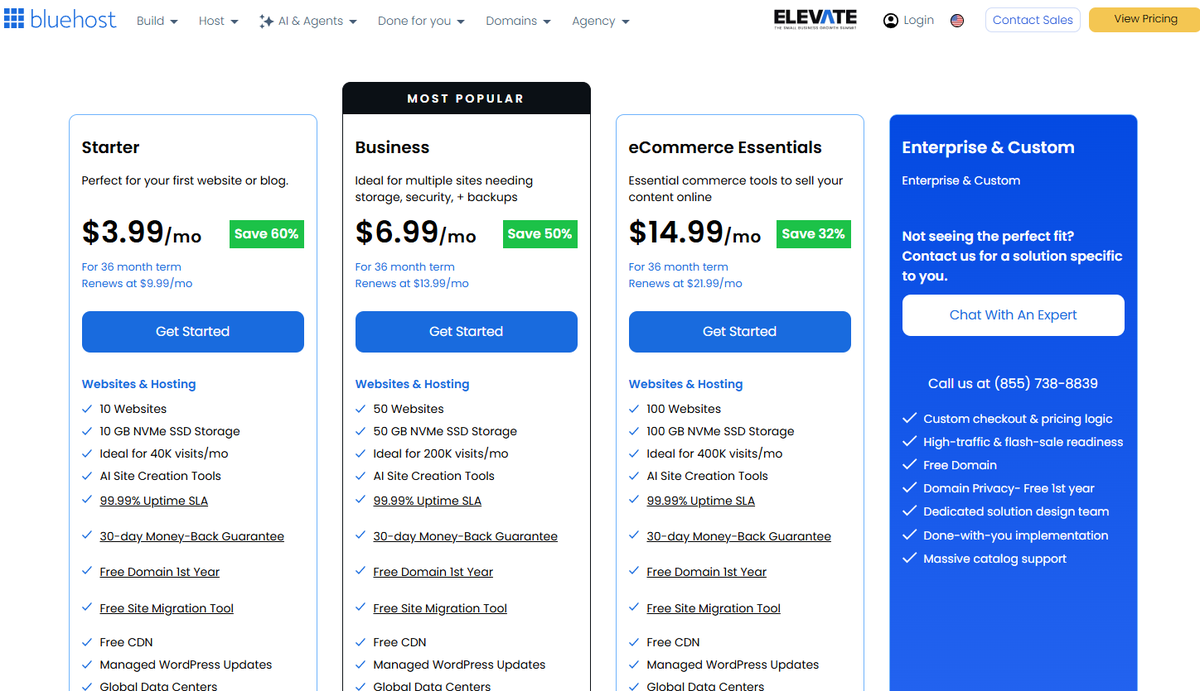Click the Enterprise & Custom heading
1200x691 pixels.
[988, 147]
